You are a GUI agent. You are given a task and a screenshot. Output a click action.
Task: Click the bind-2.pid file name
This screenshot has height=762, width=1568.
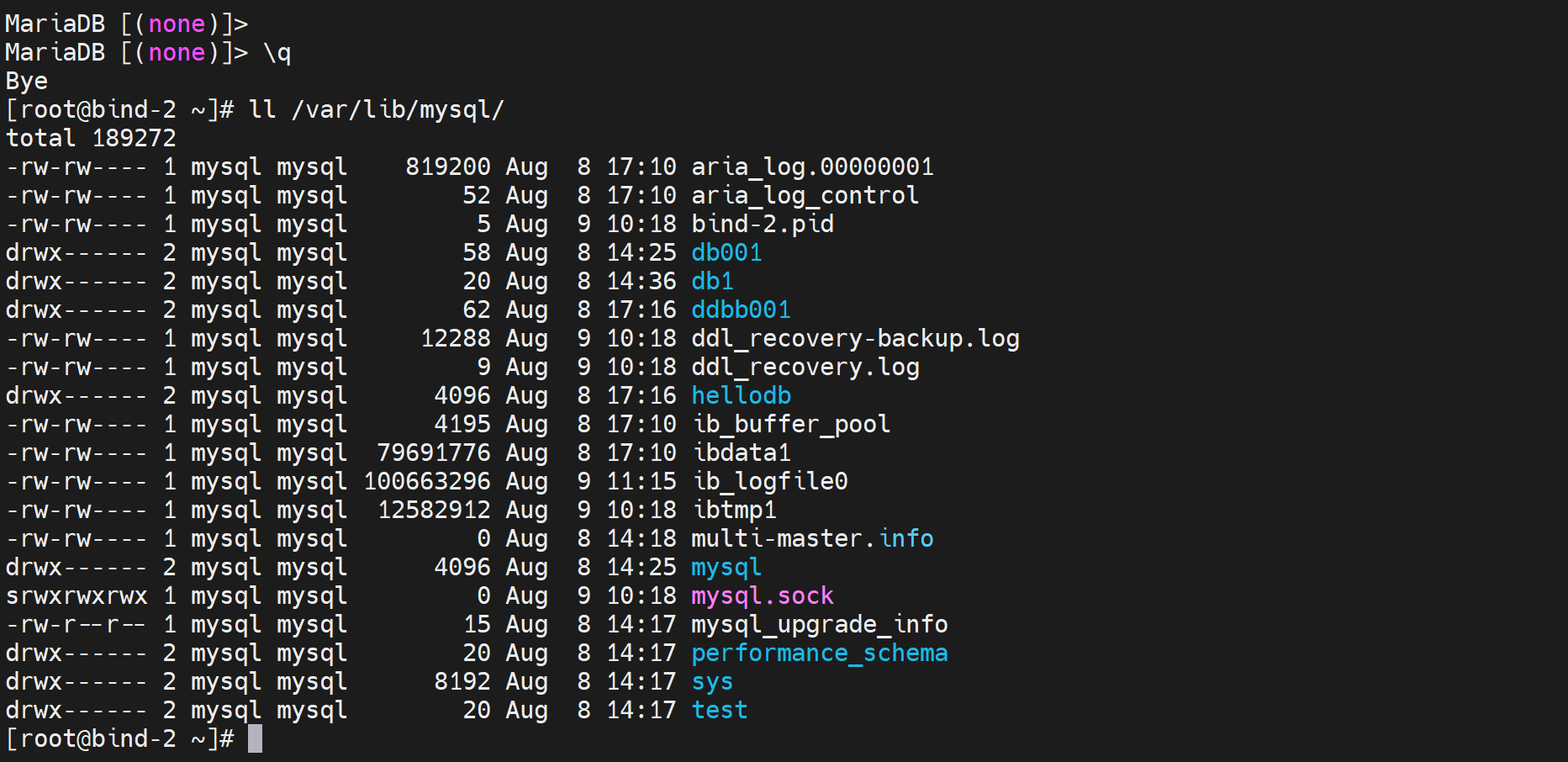pos(763,224)
